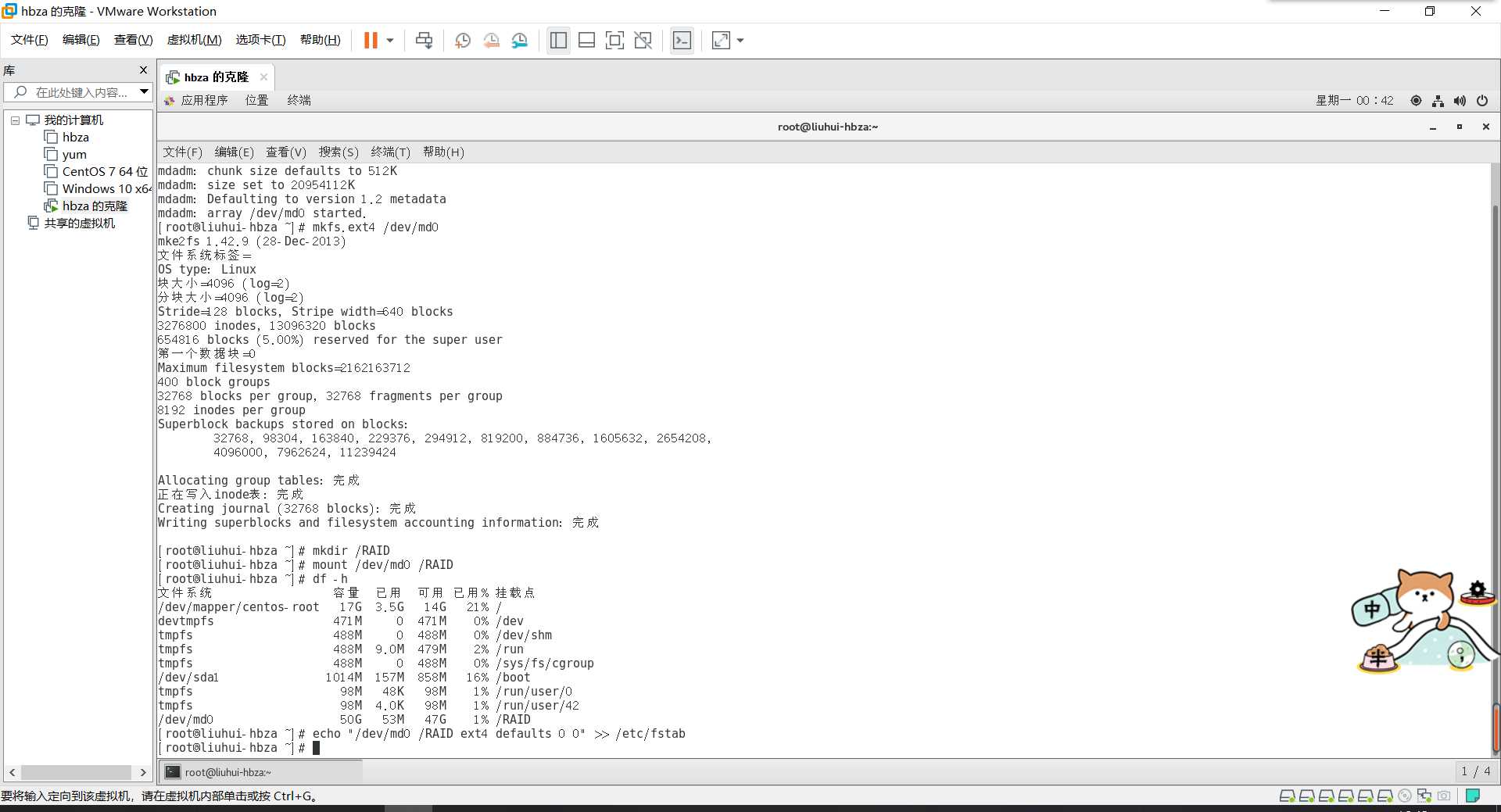Click the 1 / 4 workspace switcher
This screenshot has height=812, width=1501.
[x=1475, y=771]
